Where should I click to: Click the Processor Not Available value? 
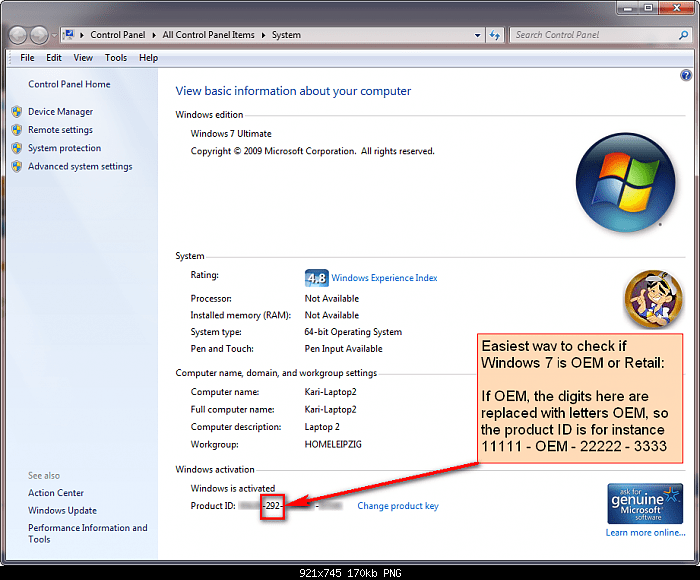tap(332, 299)
